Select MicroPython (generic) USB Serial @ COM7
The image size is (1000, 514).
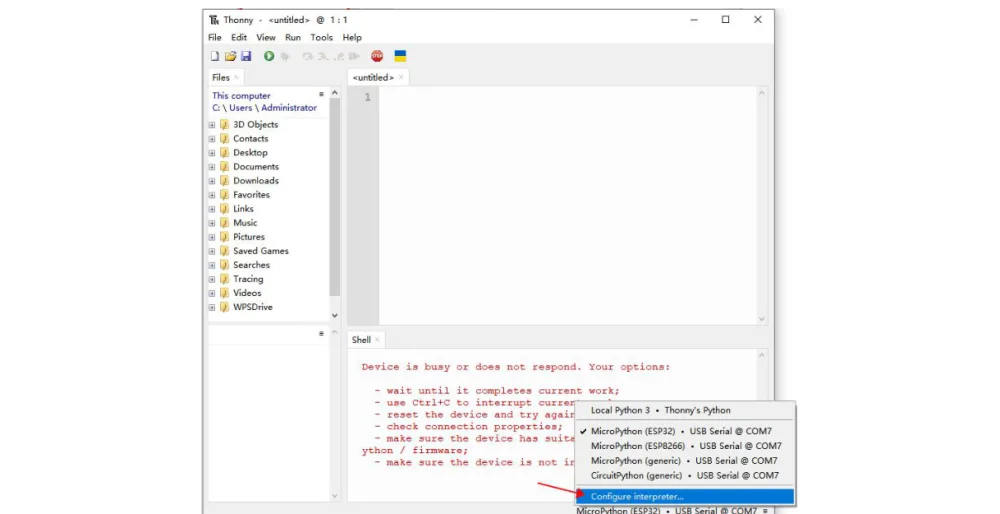pos(685,460)
